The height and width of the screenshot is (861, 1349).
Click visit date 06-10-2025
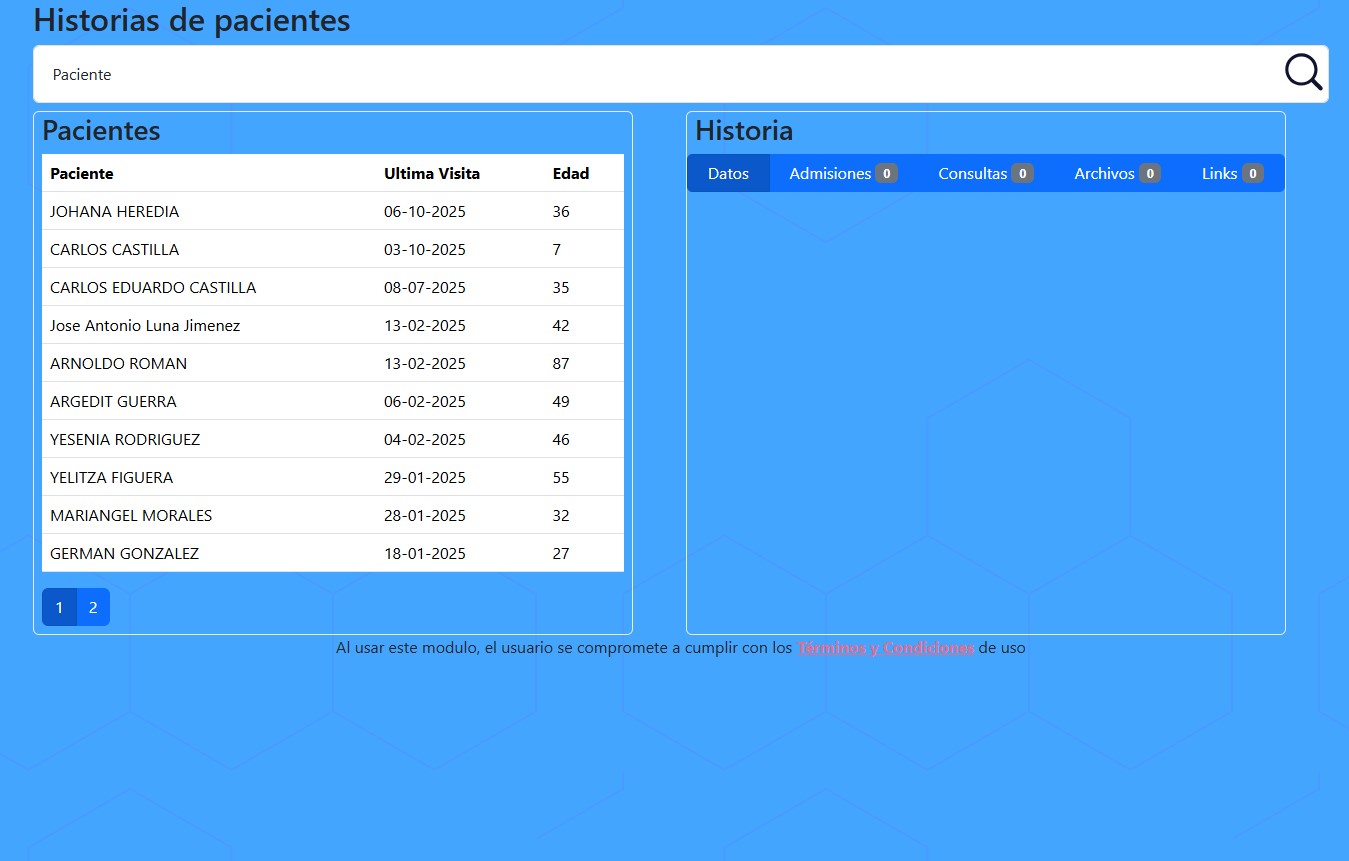click(425, 212)
